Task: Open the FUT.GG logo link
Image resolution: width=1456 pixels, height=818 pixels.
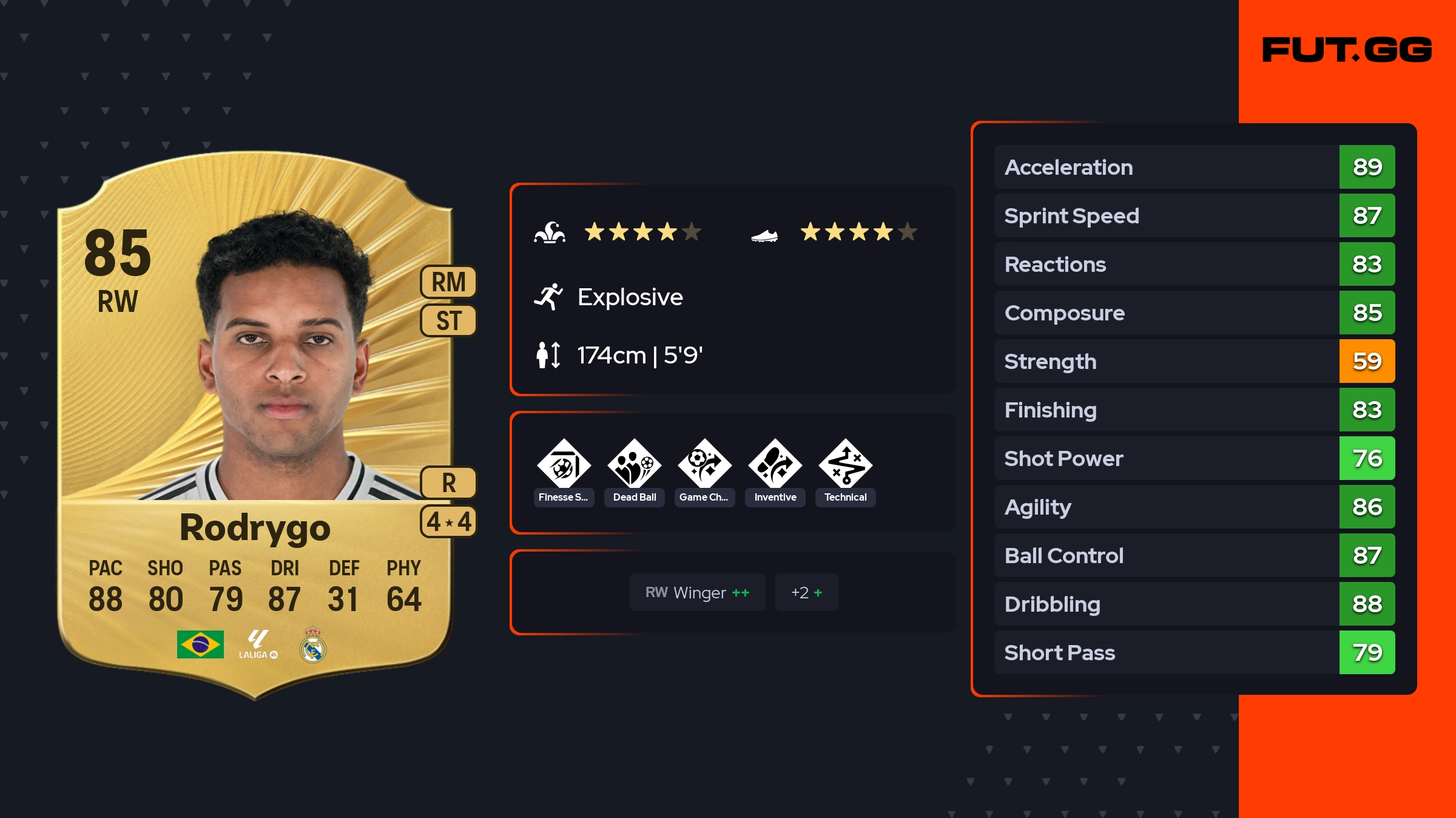Action: point(1347,50)
